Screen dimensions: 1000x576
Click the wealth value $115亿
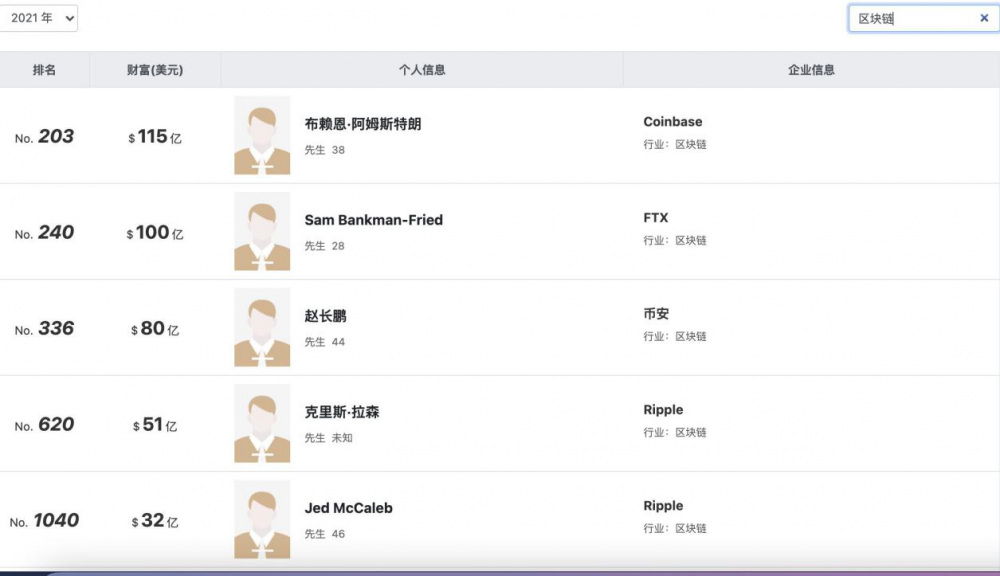[x=155, y=137]
